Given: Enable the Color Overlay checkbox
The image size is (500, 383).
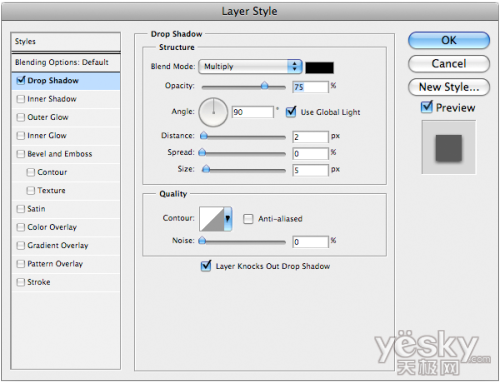Looking at the screenshot, I should (21, 227).
